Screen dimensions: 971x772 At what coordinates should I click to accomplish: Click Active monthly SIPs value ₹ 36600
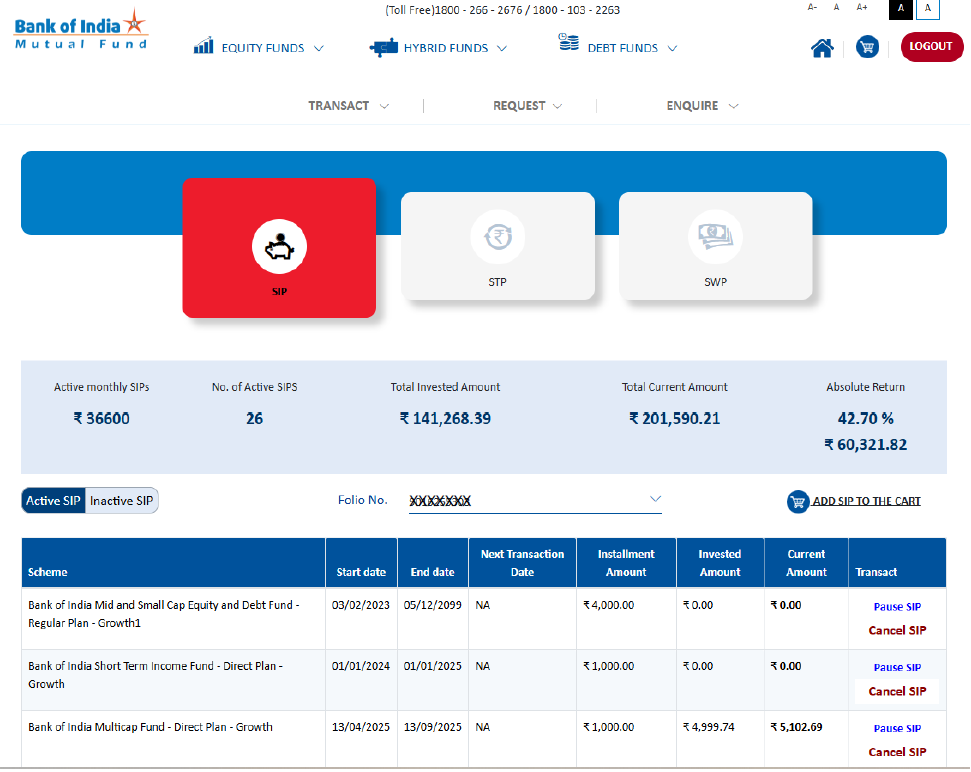(102, 419)
